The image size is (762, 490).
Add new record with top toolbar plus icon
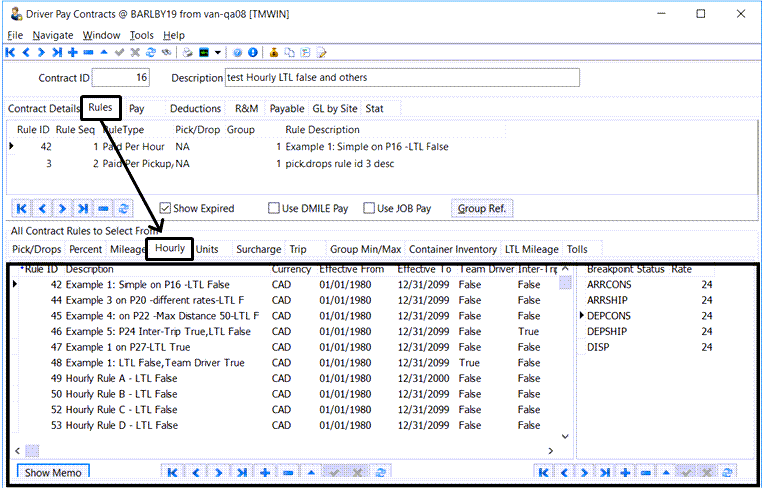tap(73, 52)
